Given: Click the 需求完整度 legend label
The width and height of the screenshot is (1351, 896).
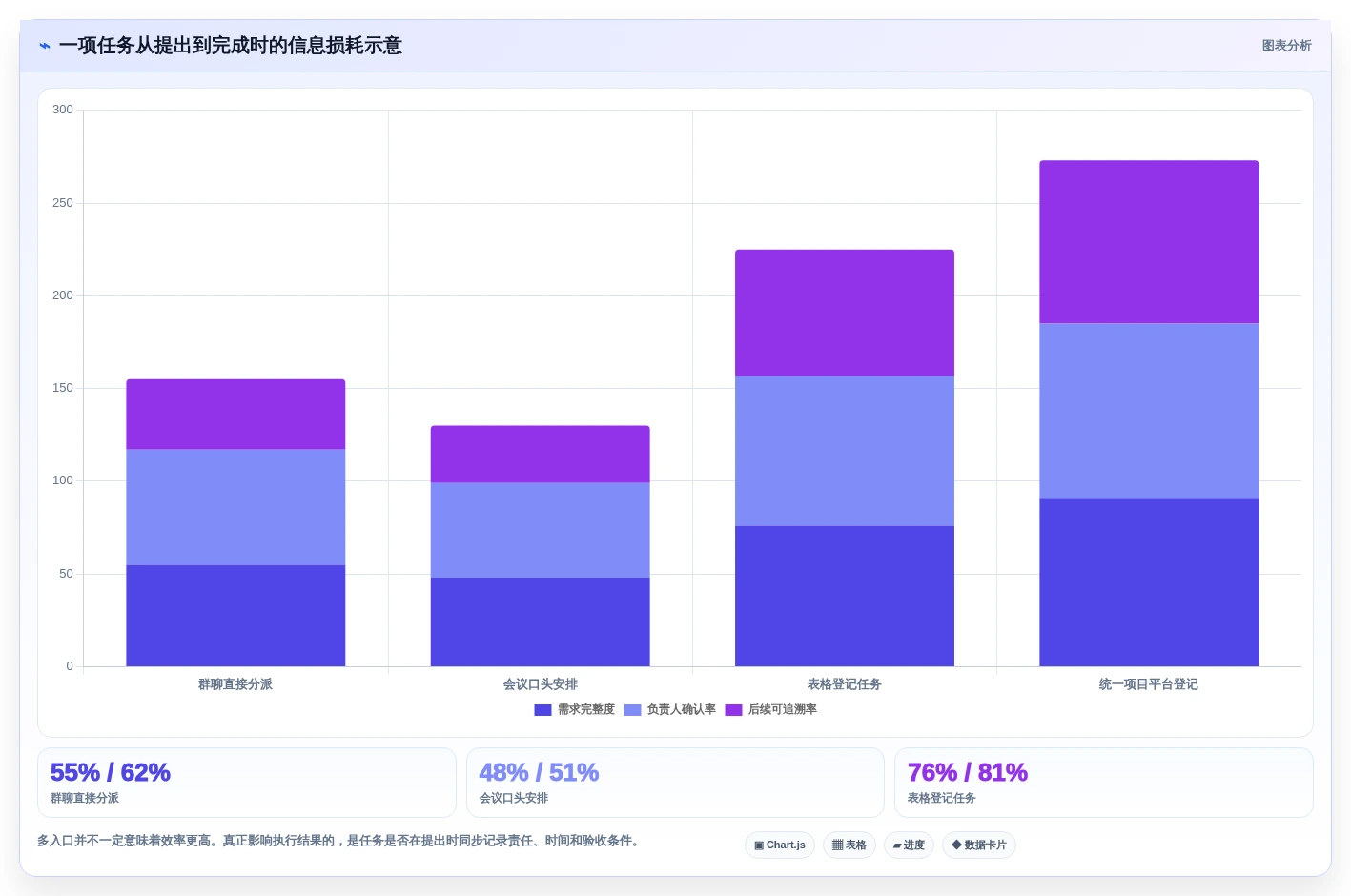Looking at the screenshot, I should click(586, 710).
